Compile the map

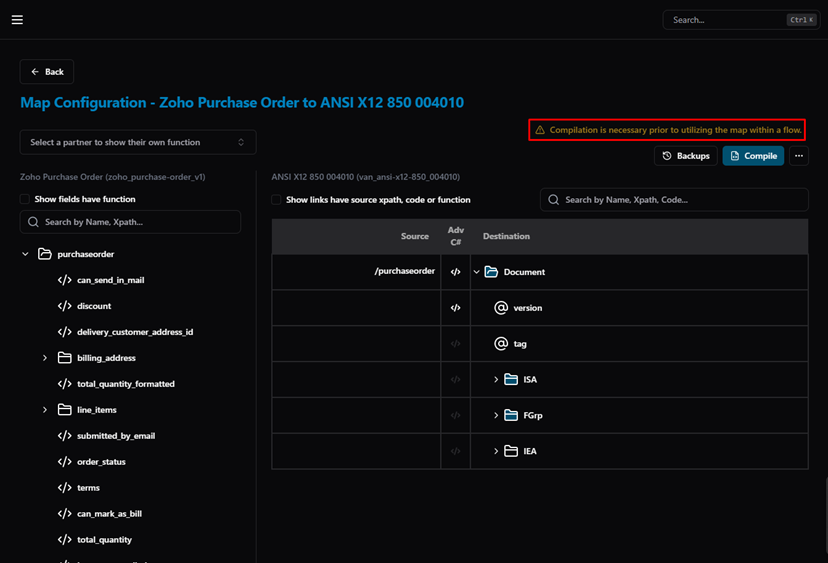coord(753,156)
